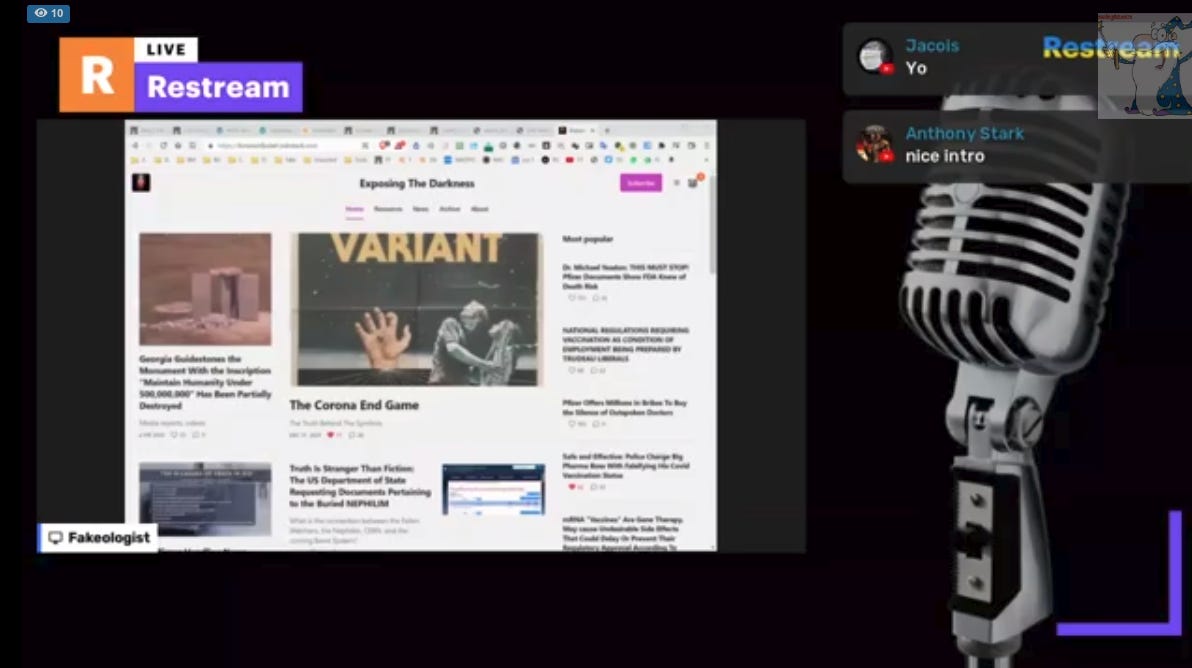Like the Dr. Michael Yeadon article heart

tap(572, 298)
